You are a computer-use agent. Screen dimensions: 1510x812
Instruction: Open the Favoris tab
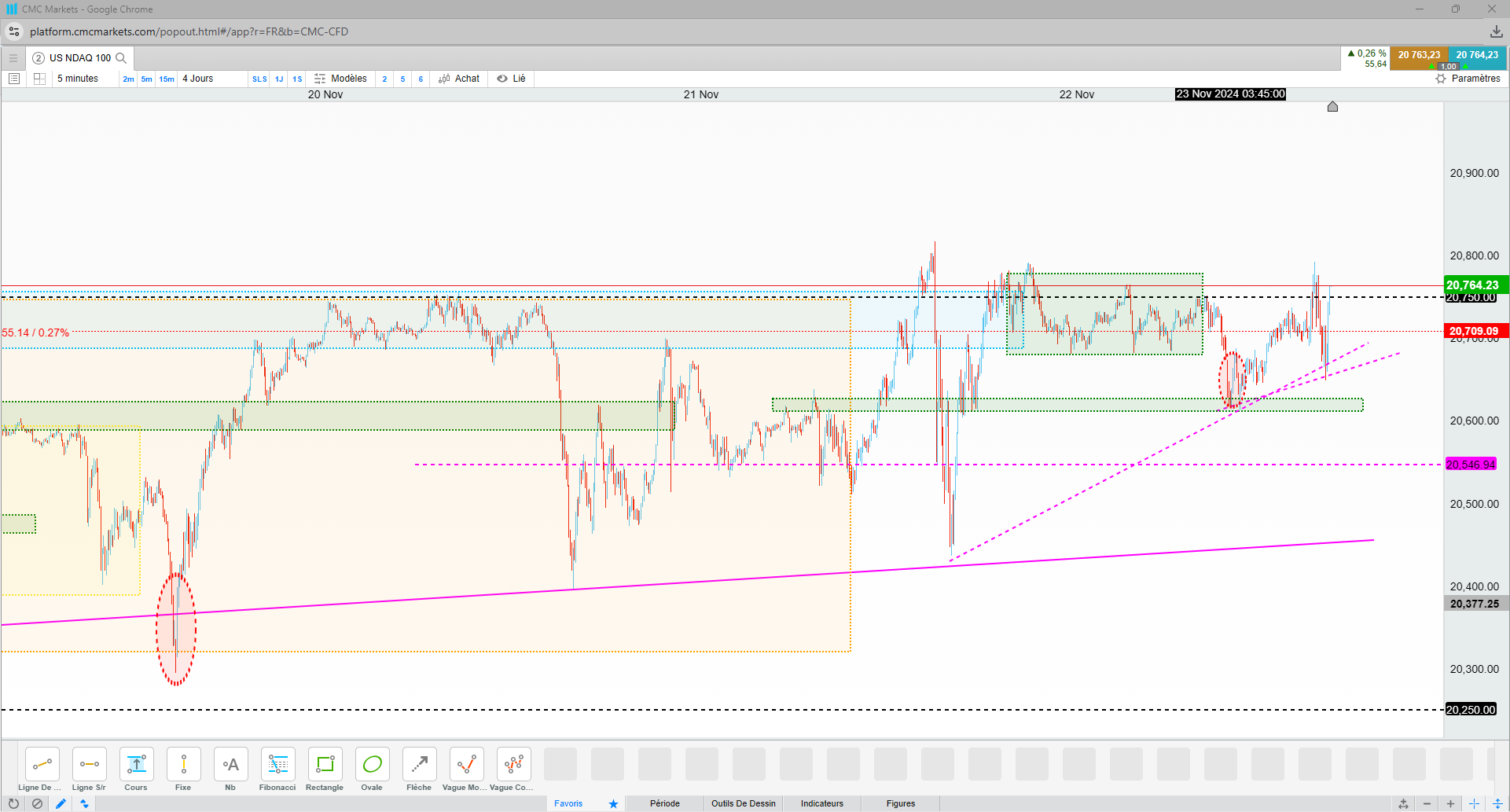568,803
